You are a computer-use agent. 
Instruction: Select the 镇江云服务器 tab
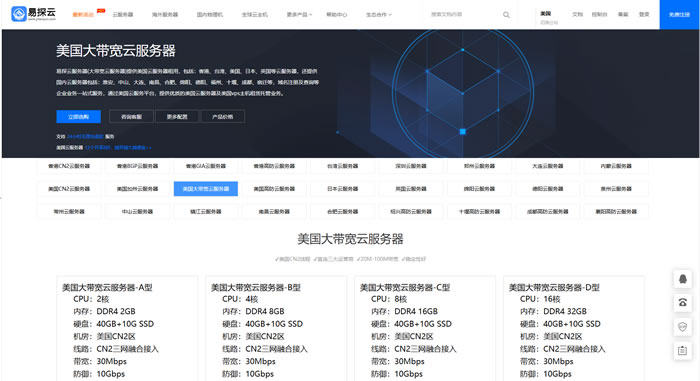coord(206,212)
